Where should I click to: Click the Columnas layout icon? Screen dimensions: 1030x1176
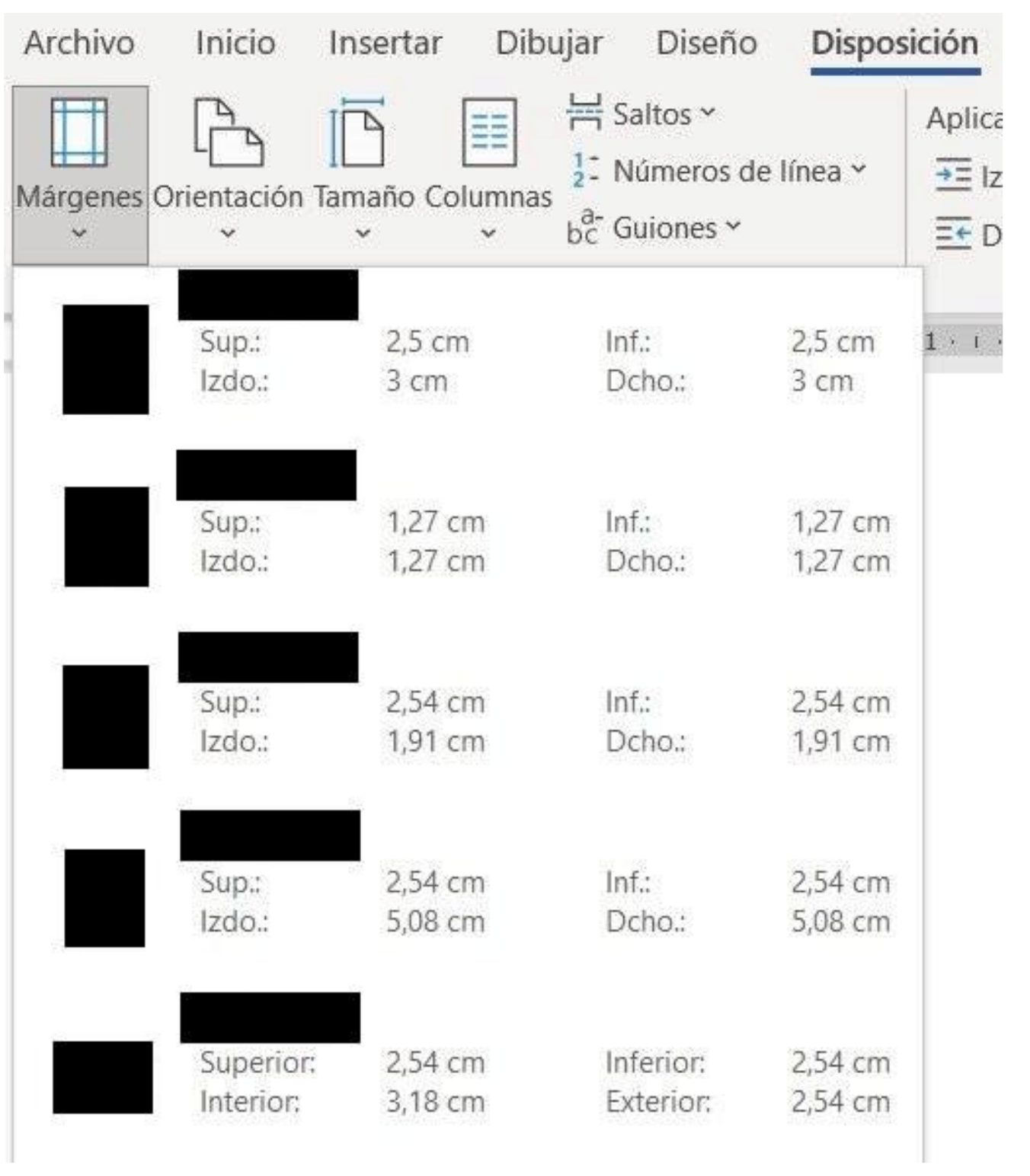pyautogui.click(x=488, y=132)
